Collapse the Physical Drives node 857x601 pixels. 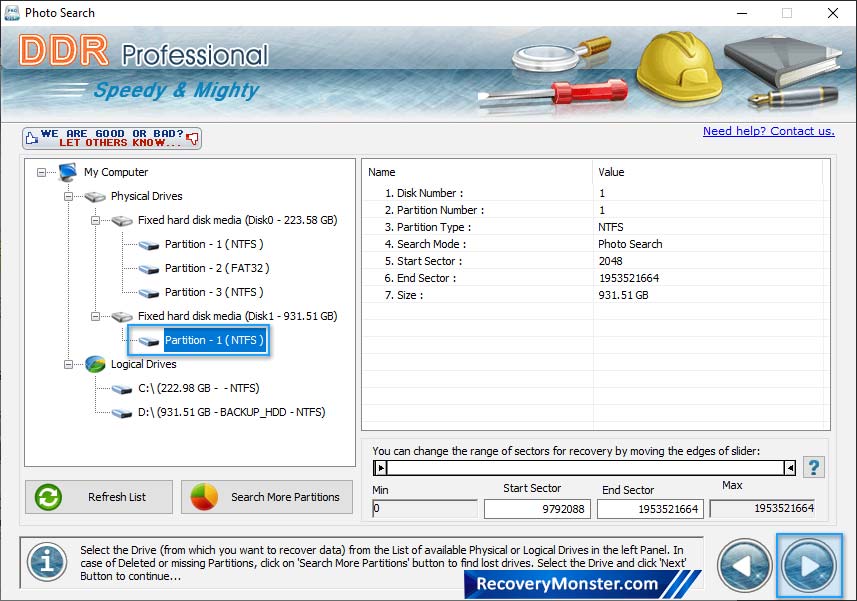click(68, 196)
